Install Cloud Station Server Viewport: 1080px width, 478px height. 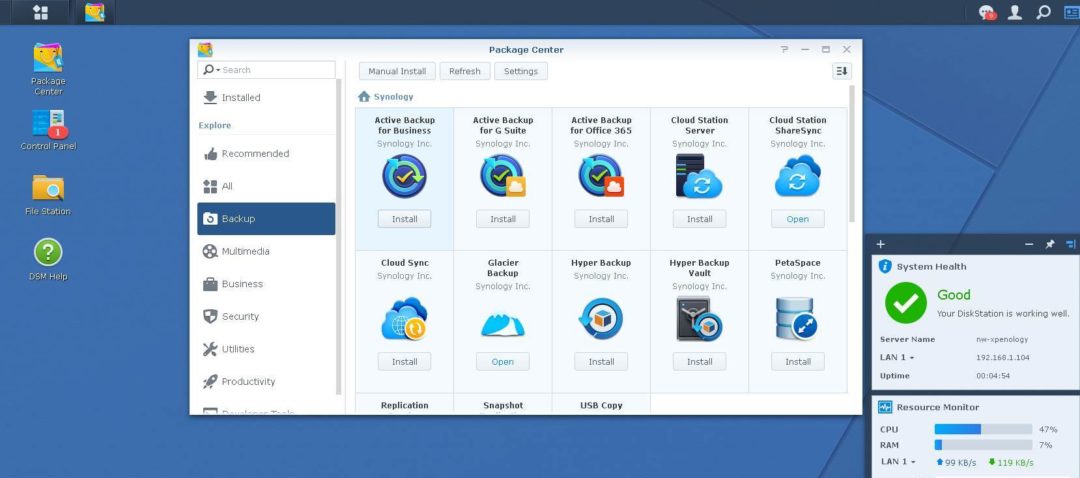point(699,219)
